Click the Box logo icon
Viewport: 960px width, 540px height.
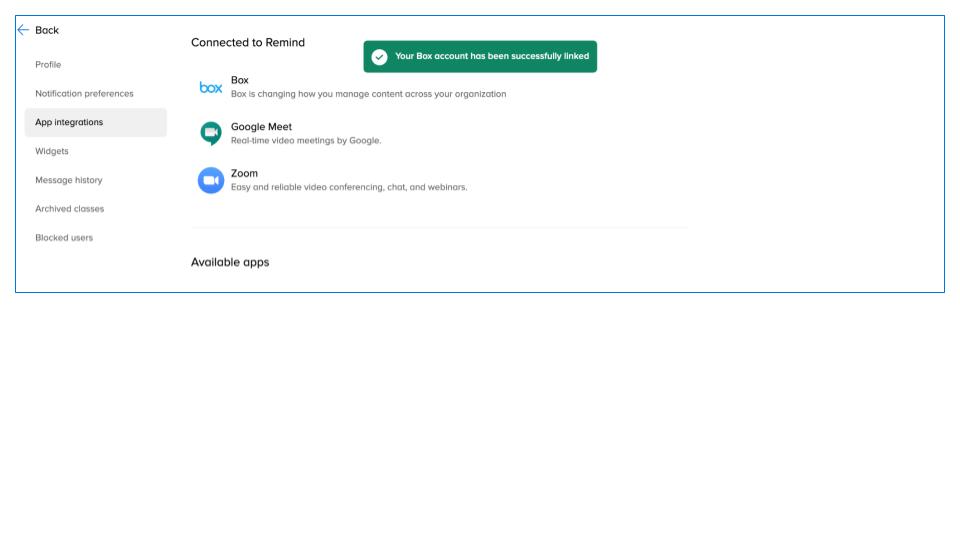click(x=211, y=88)
